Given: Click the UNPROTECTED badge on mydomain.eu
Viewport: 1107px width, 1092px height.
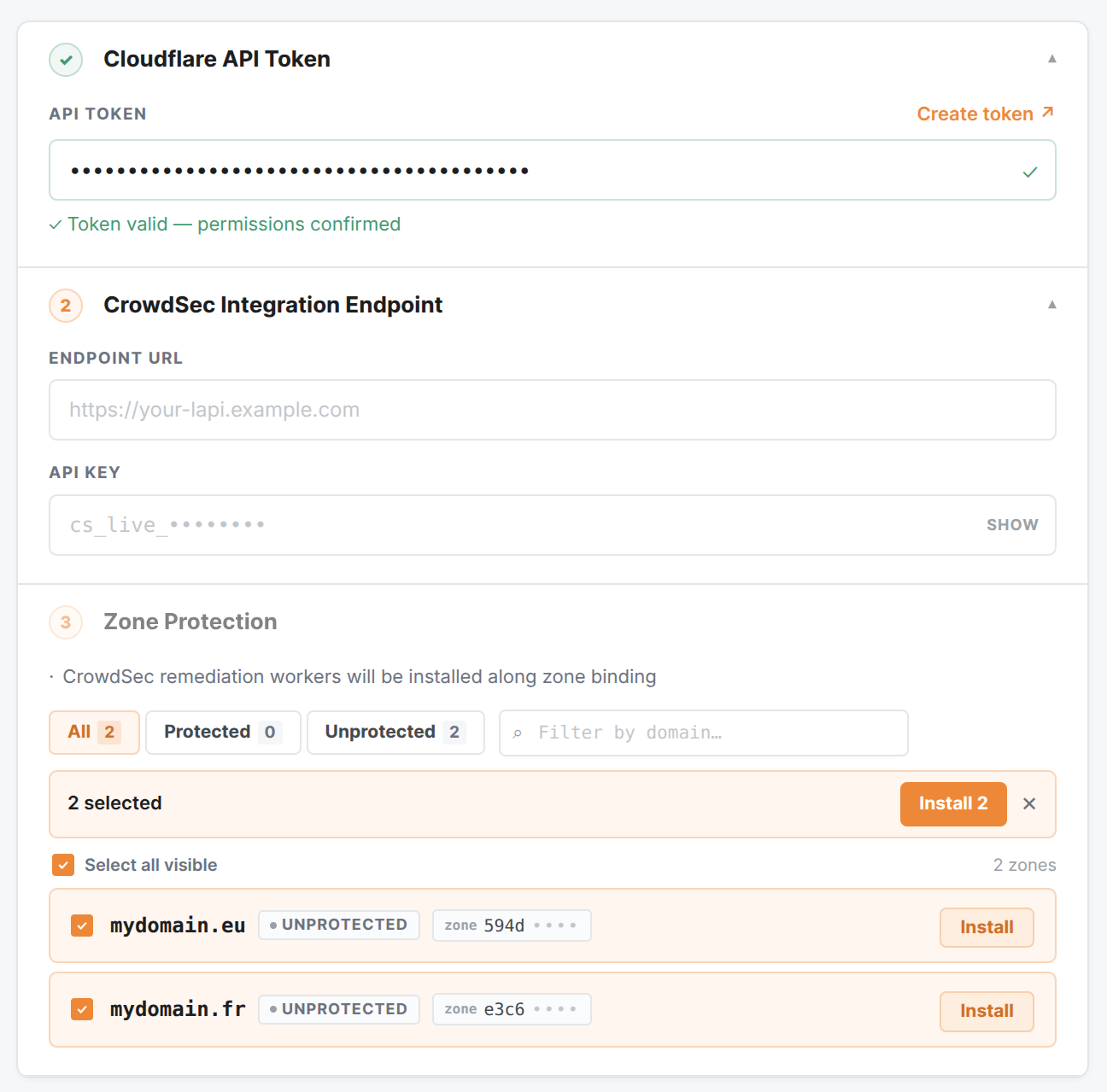Looking at the screenshot, I should (339, 926).
